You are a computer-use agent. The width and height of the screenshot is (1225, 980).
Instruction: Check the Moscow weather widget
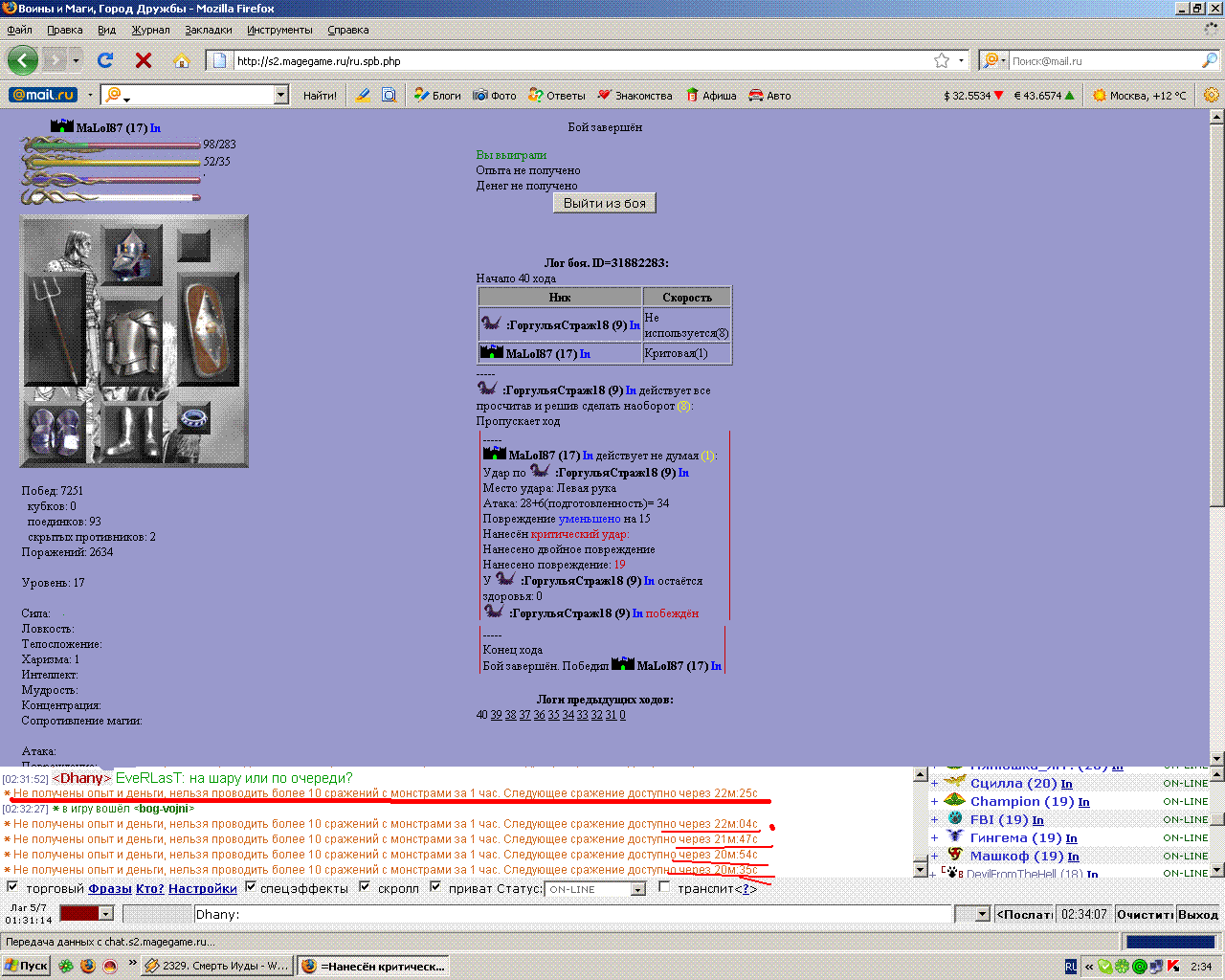(x=1139, y=95)
